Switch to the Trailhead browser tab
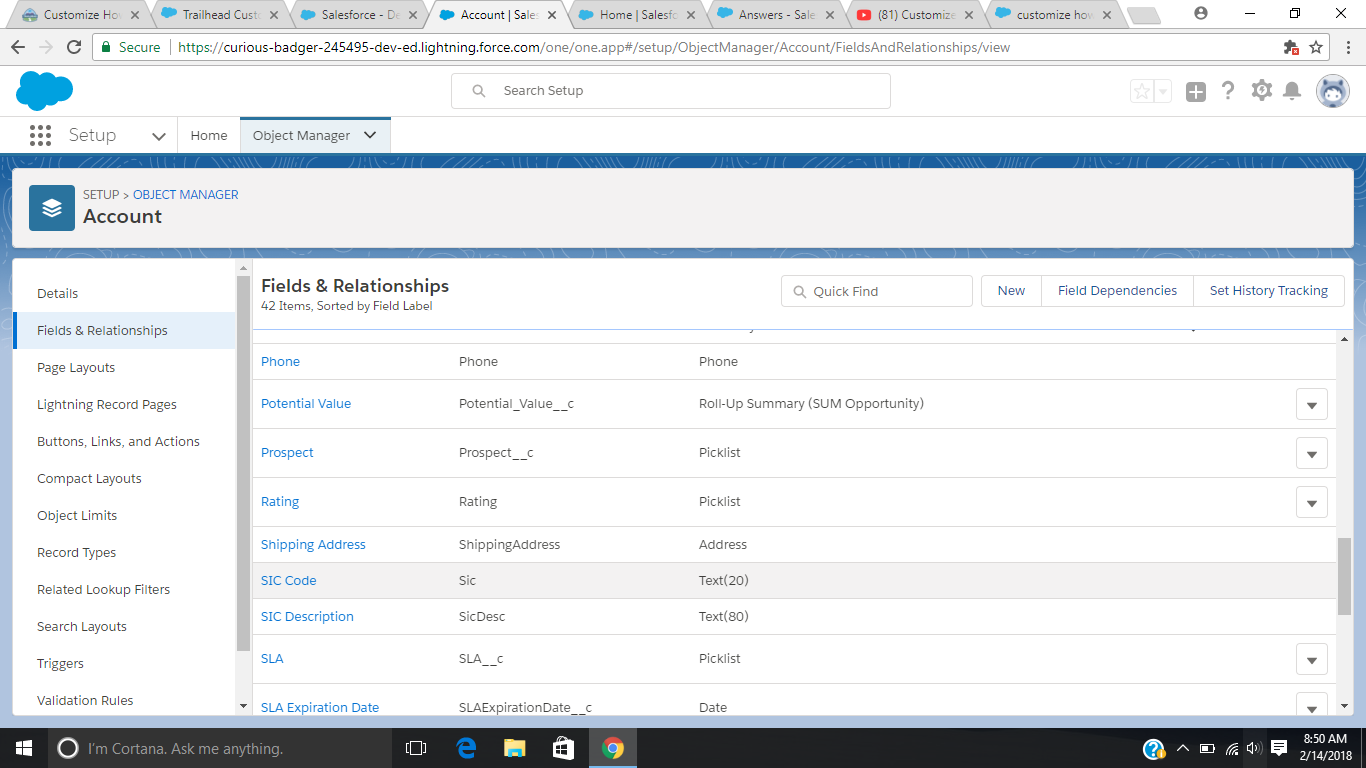The width and height of the screenshot is (1366, 768). coord(221,15)
